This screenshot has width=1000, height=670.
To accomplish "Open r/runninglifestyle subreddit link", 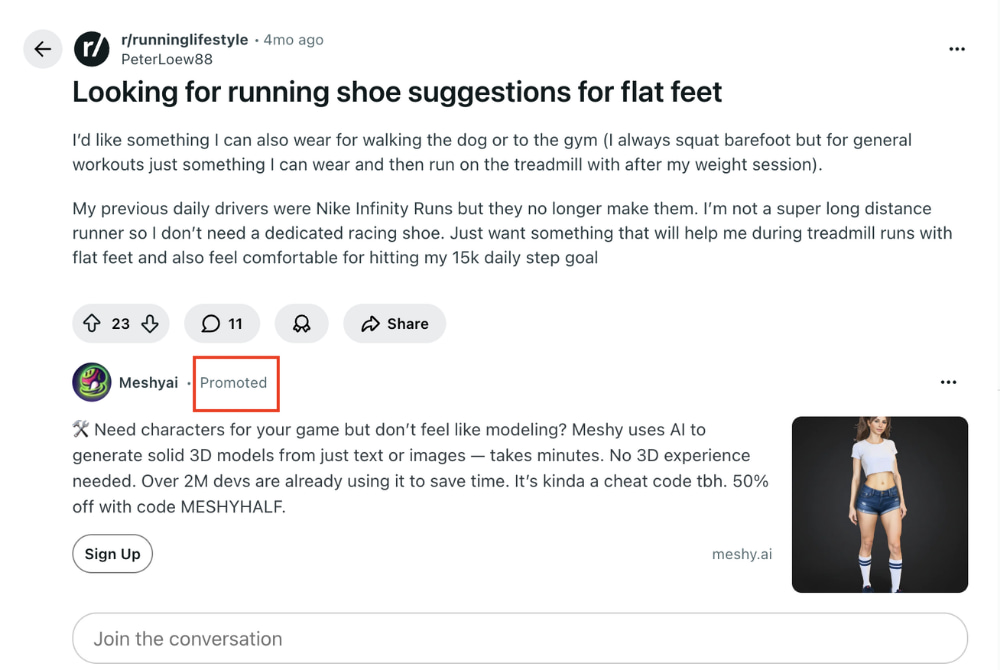I will tap(184, 40).
